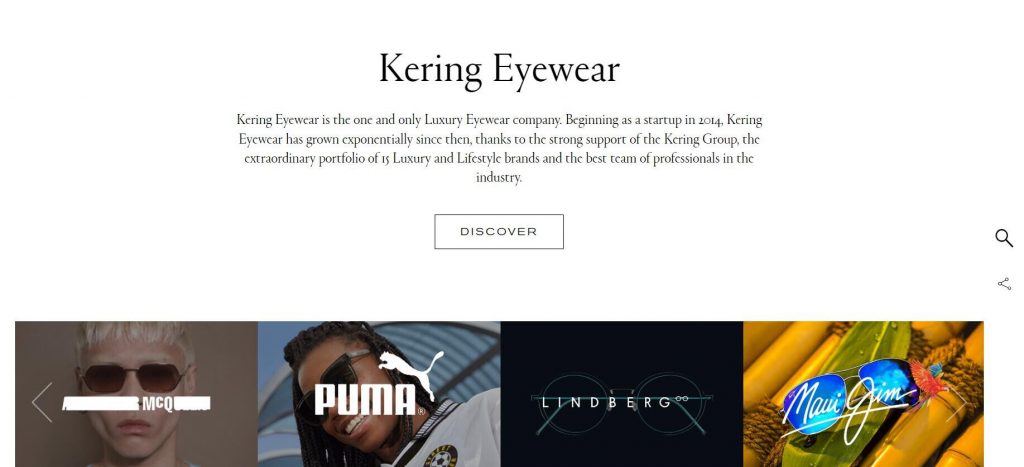1024x467 pixels.
Task: Click the white PUMA wordmark
Action: click(x=367, y=400)
